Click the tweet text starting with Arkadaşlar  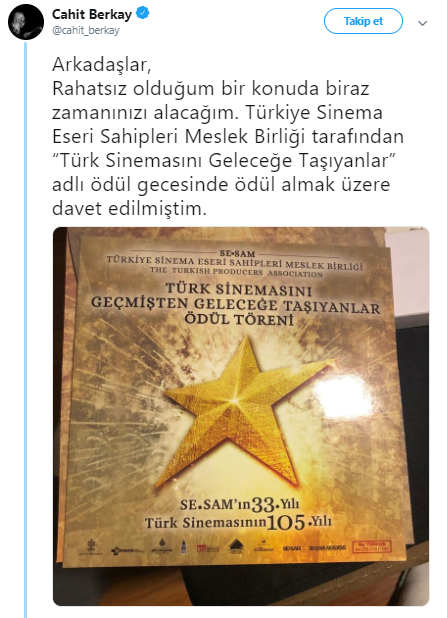228,136
